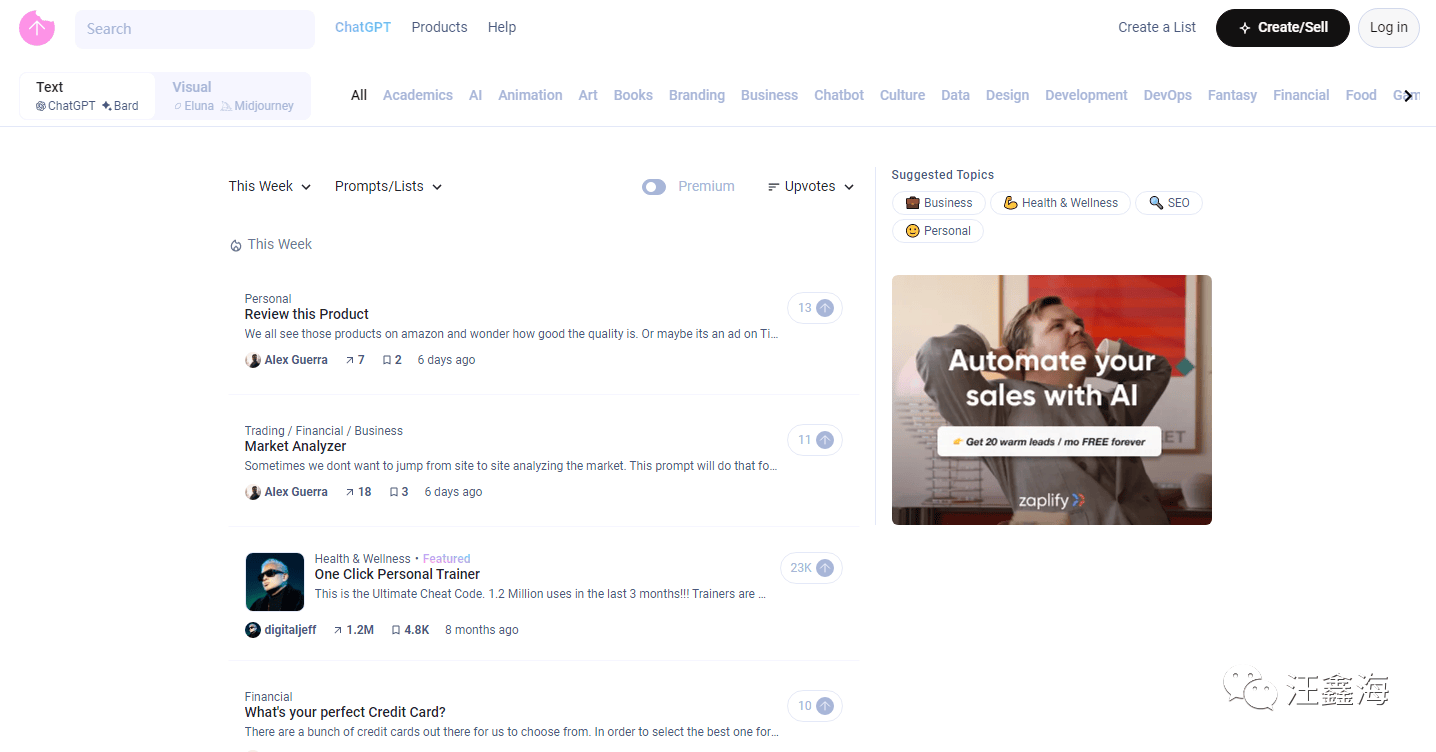Screen dimensions: 1436x752
Task: Select the Design category
Action: coord(1007,95)
